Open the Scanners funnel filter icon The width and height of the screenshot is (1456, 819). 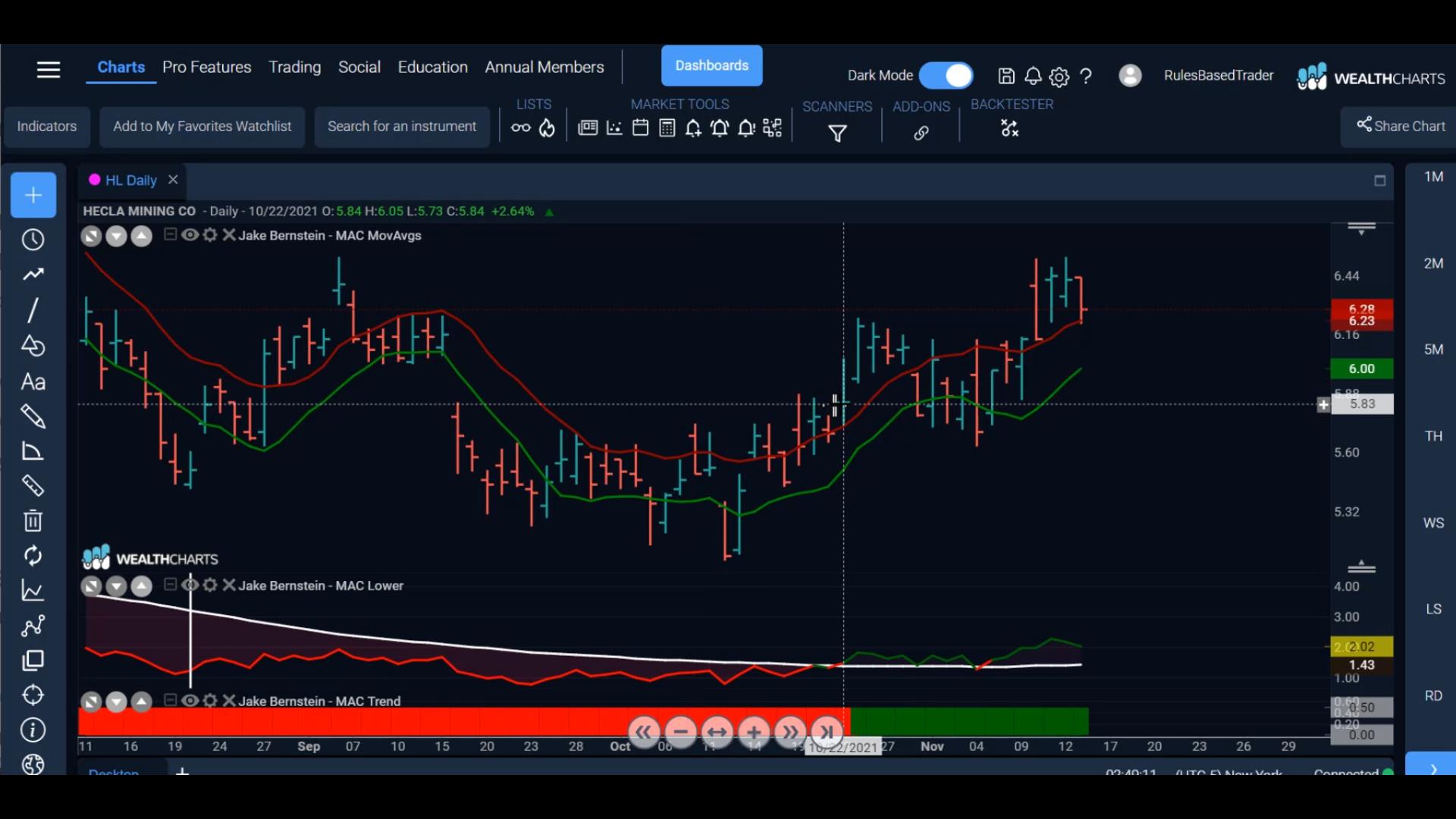(x=837, y=133)
